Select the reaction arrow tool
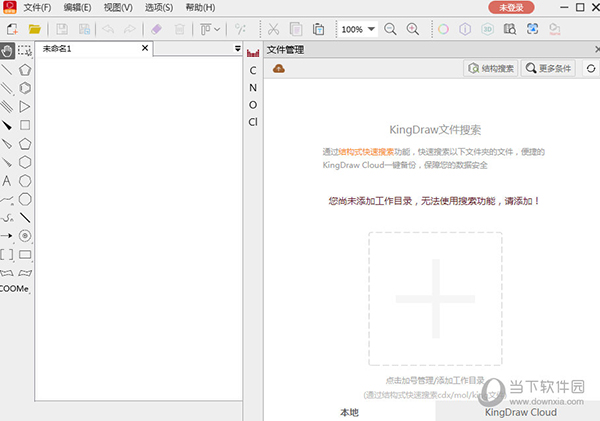 point(7,236)
